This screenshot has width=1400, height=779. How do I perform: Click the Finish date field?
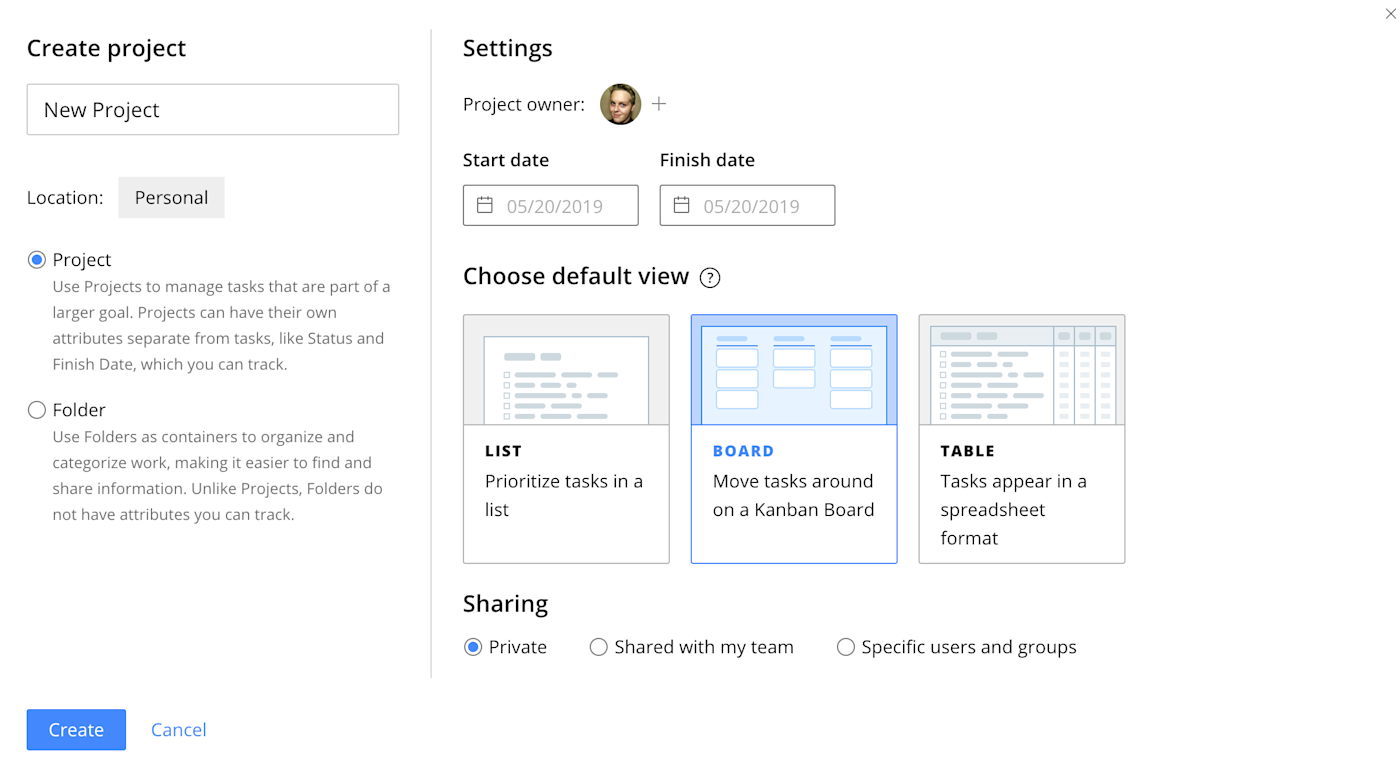pyautogui.click(x=748, y=205)
